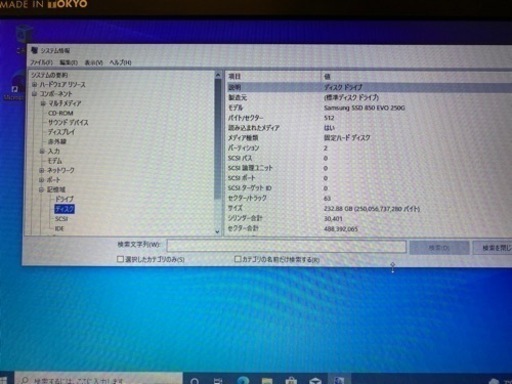512x384 pixels.
Task: Expand the ネットワーク tree node
Action: (x=42, y=170)
